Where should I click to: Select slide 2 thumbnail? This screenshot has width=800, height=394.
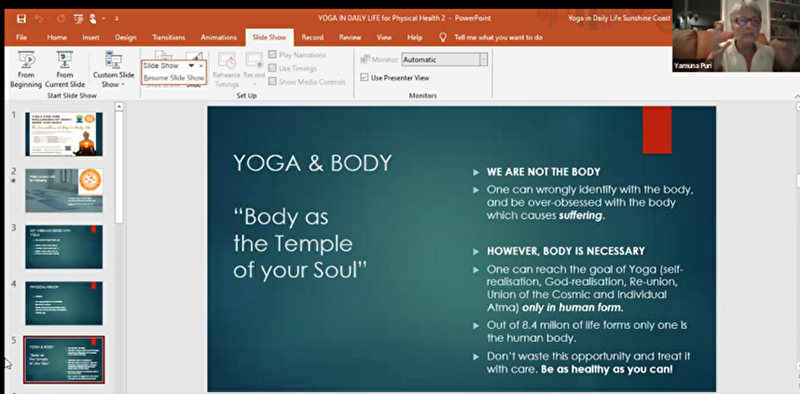tap(64, 190)
